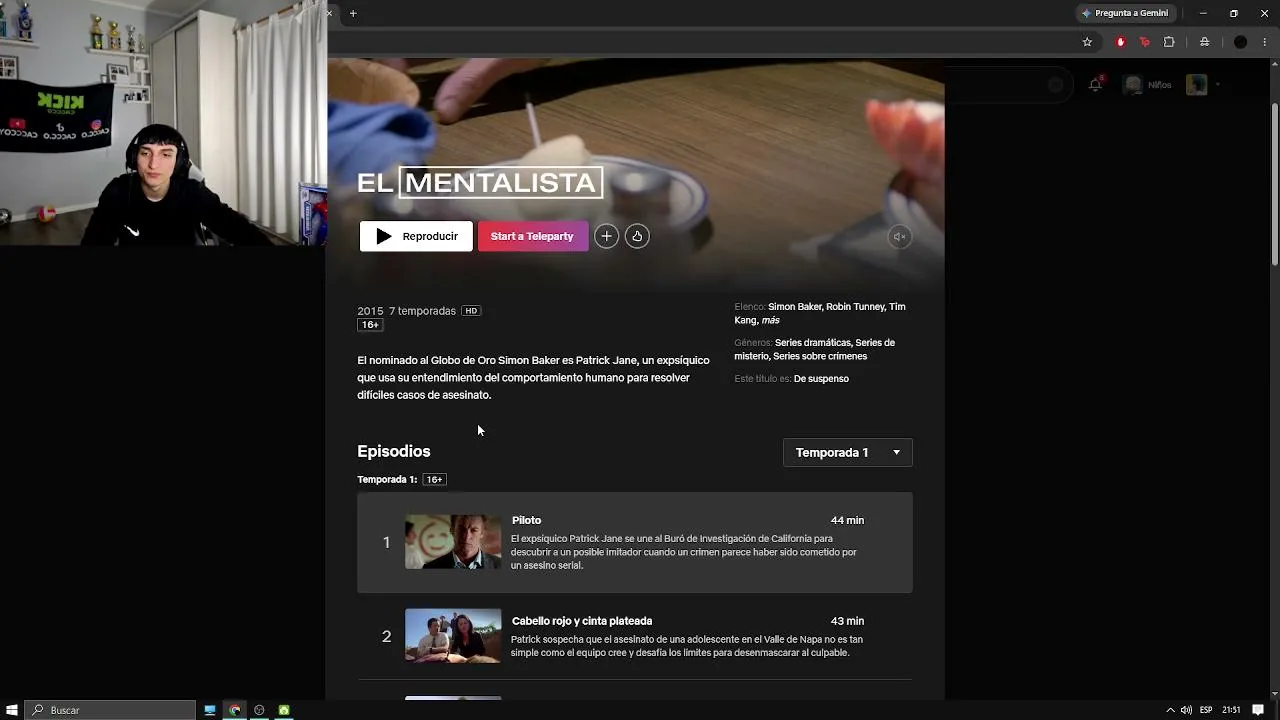Select the 43 min duration of episode 2
This screenshot has height=720, width=1280.
tap(847, 621)
